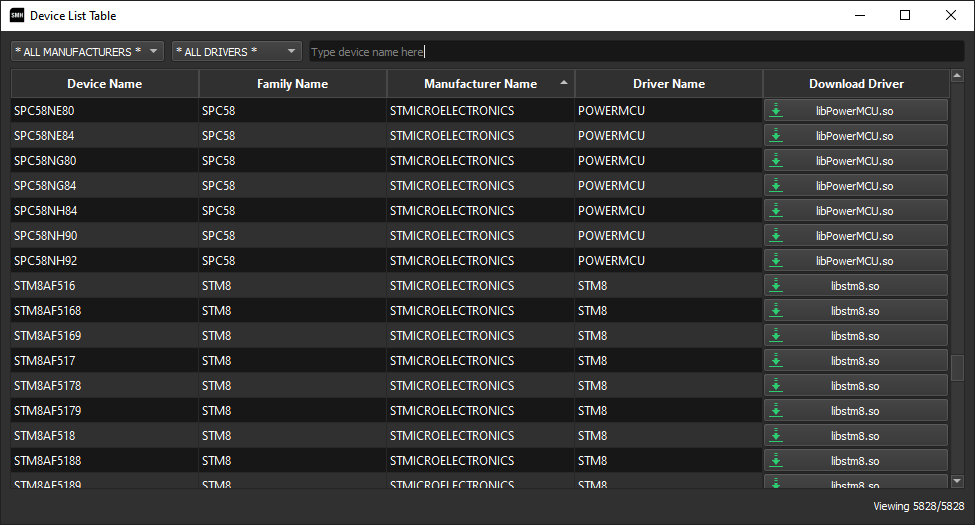
Task: Click download icon in SPC58NE84 row
Action: (x=776, y=136)
